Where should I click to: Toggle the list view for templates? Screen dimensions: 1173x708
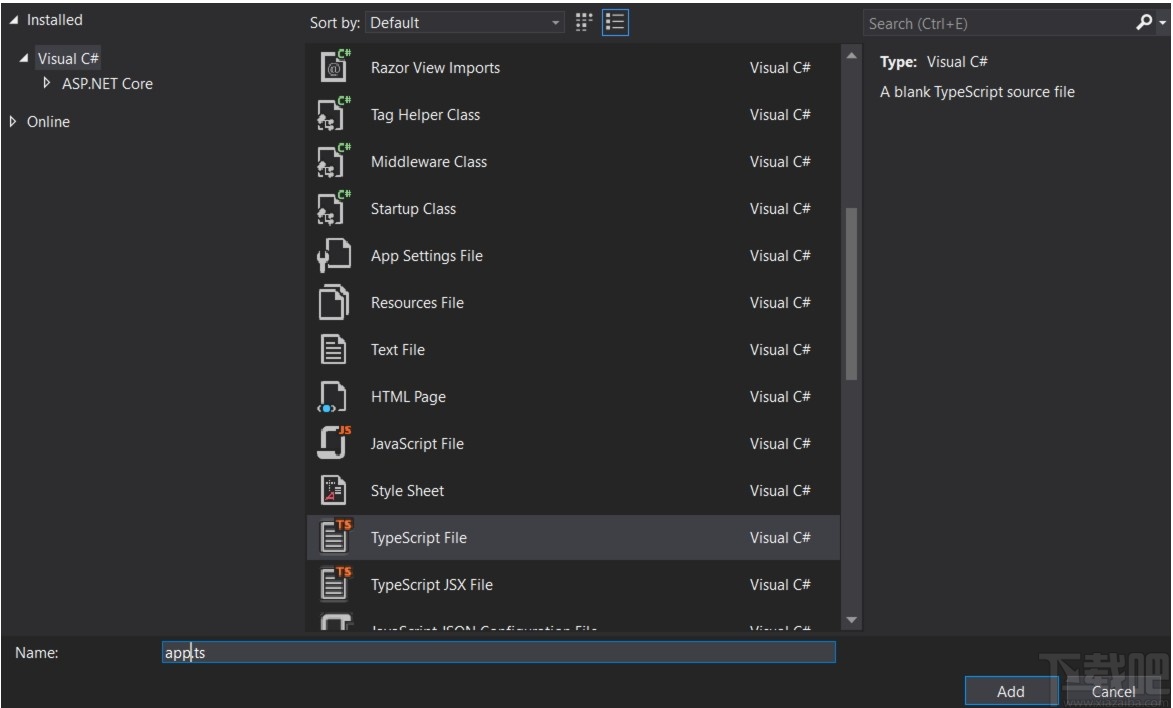point(612,22)
